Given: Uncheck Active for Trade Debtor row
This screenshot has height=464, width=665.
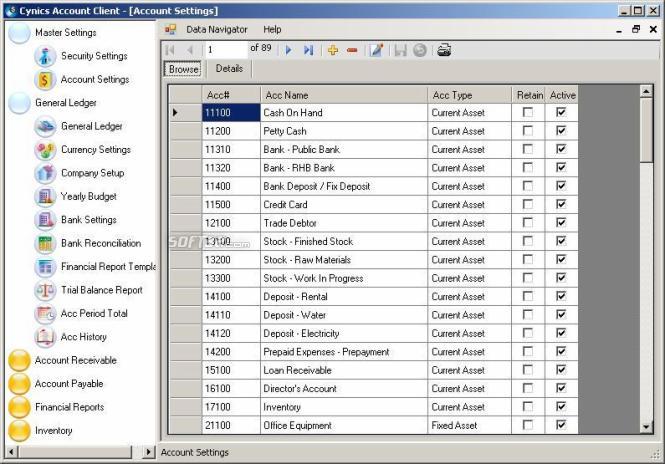Looking at the screenshot, I should point(561,223).
